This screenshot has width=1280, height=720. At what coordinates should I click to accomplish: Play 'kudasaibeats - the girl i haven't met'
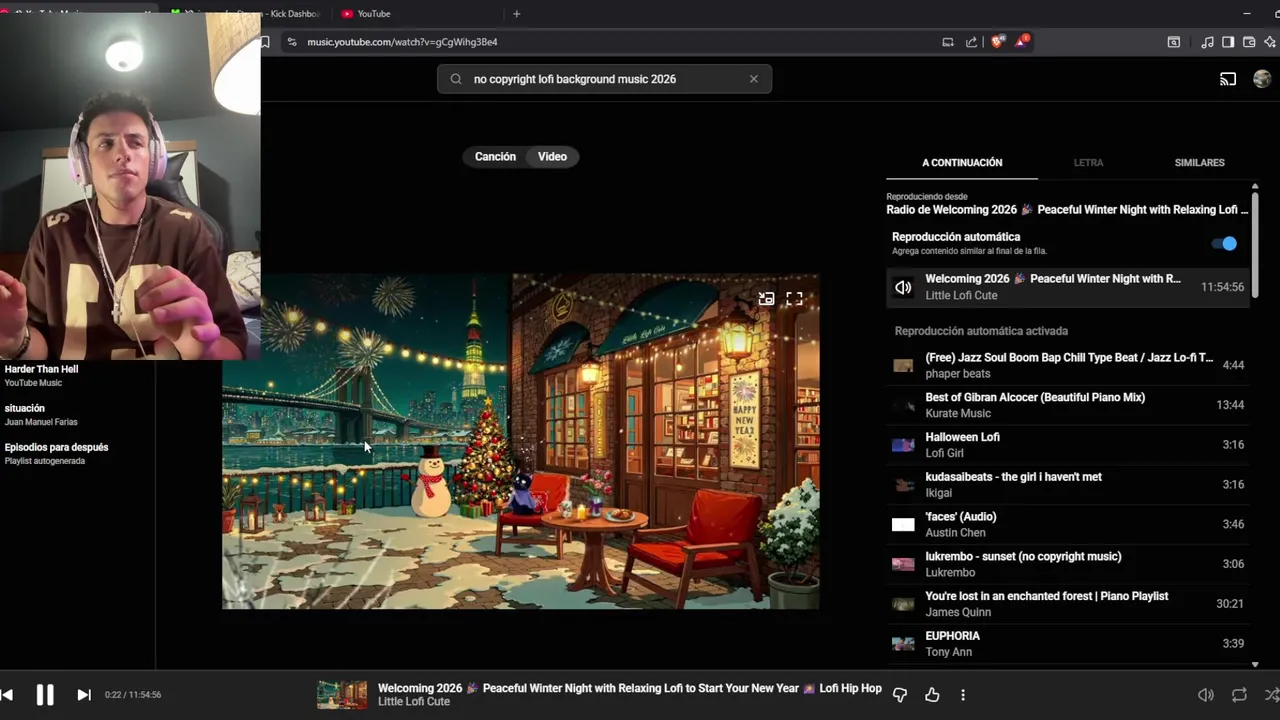click(x=1067, y=485)
